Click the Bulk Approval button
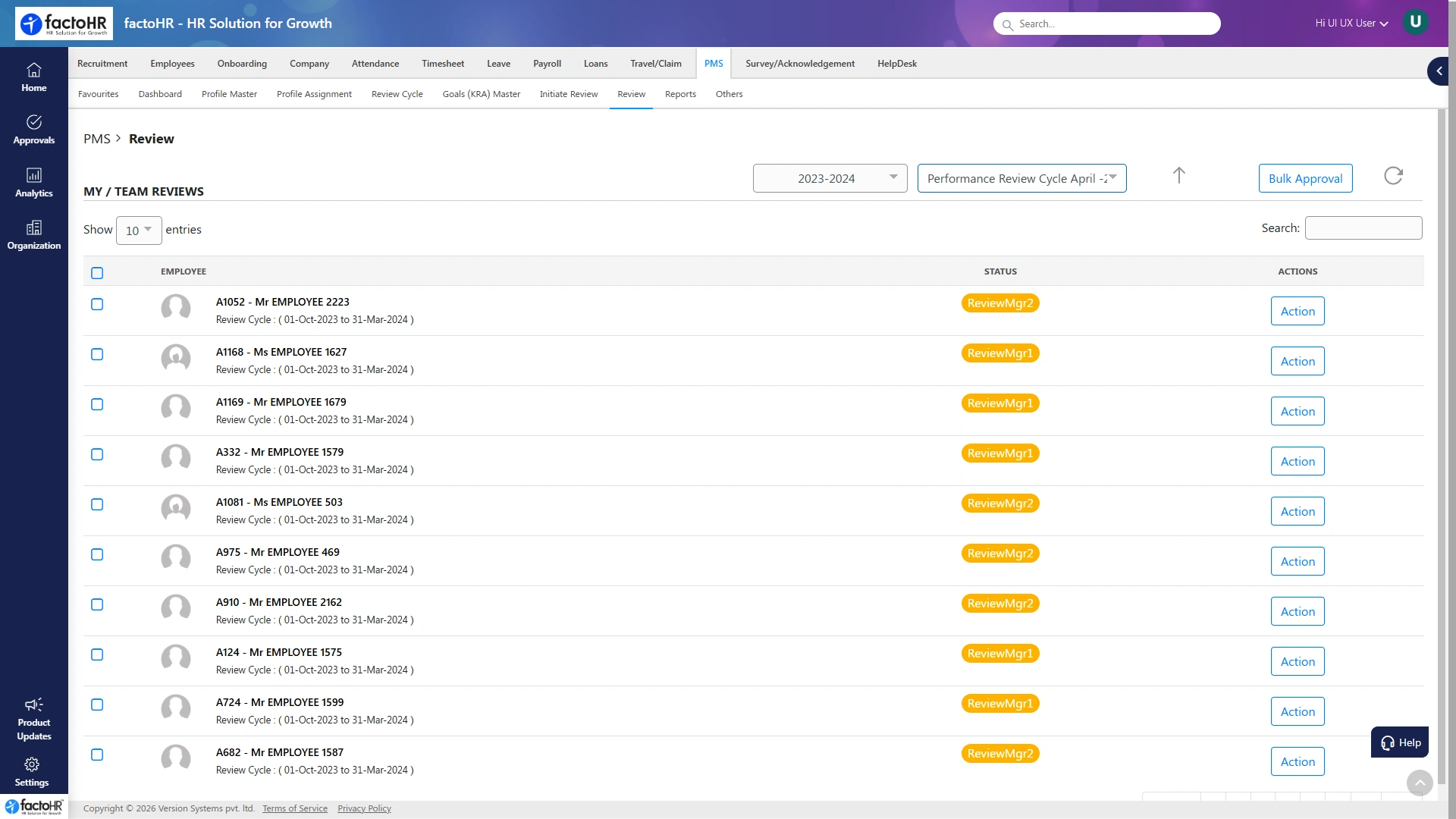The height and width of the screenshot is (819, 1456). point(1305,178)
